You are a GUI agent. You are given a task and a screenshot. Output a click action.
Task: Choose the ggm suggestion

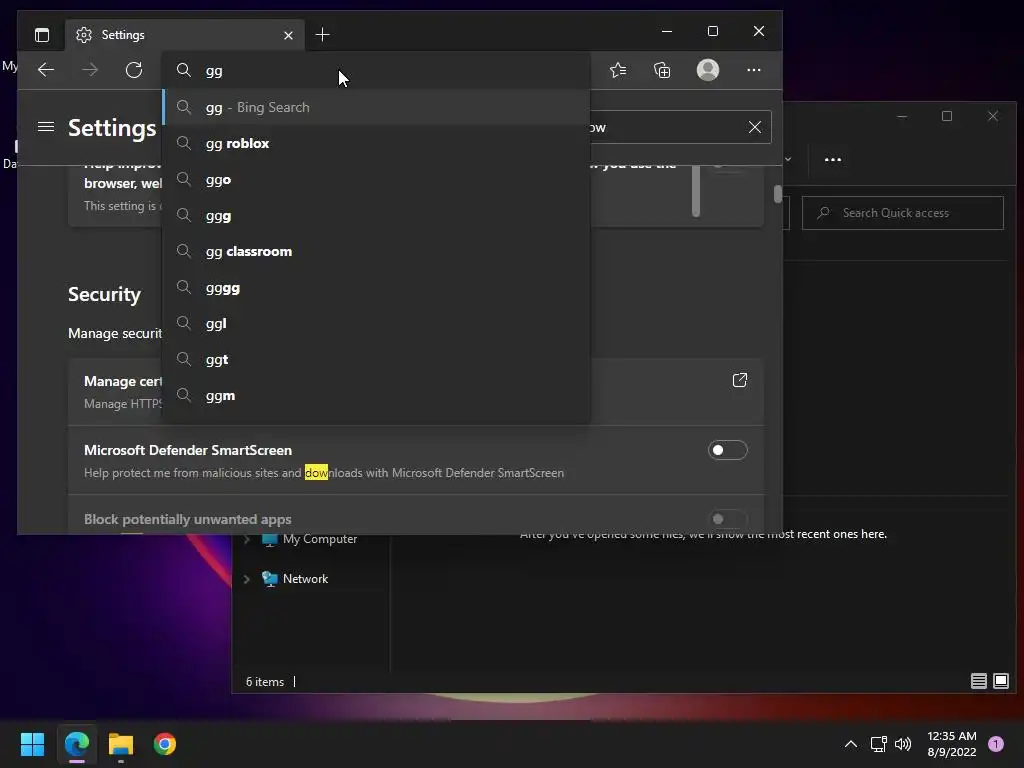point(376,395)
